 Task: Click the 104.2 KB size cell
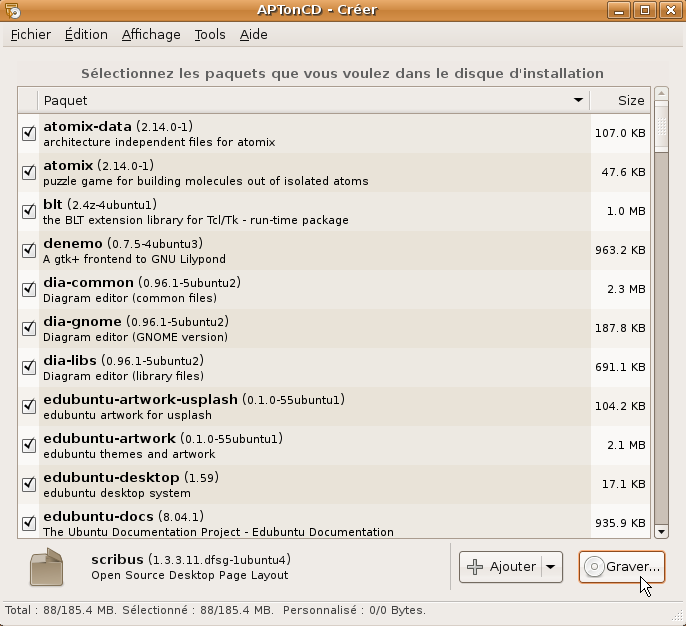pos(620,406)
